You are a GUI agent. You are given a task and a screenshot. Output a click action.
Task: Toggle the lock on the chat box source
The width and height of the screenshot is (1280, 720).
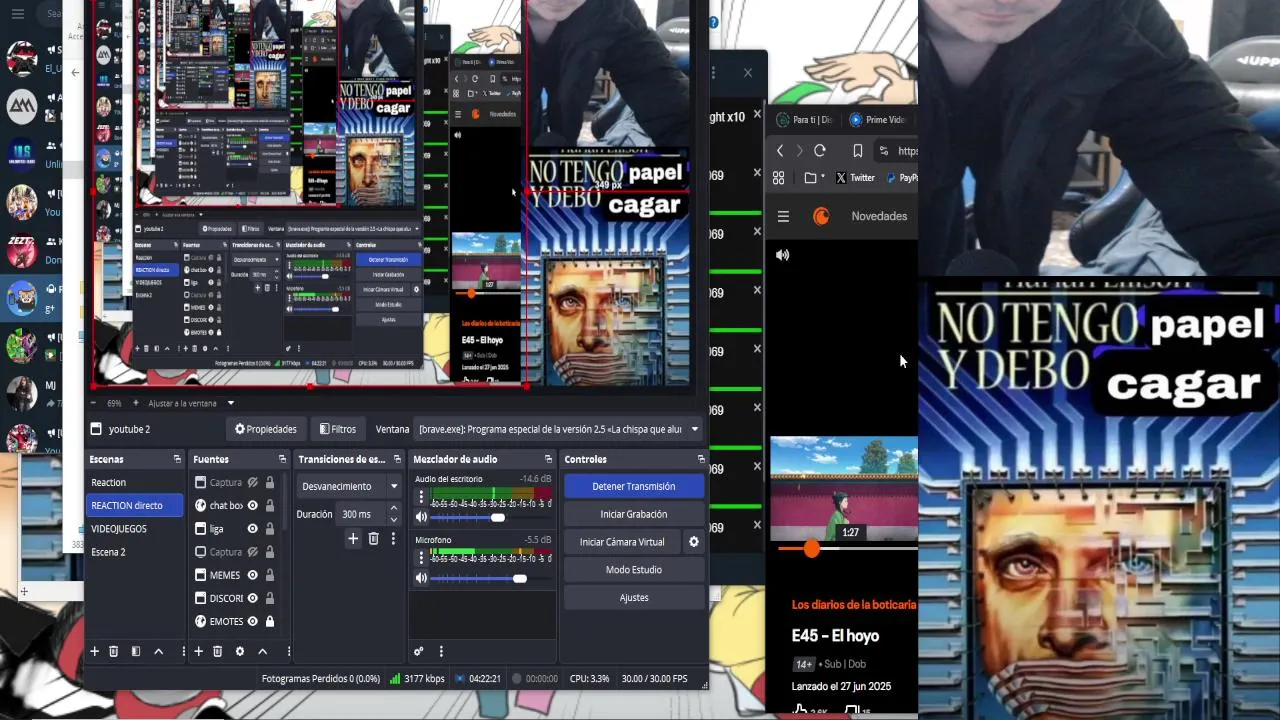point(270,505)
